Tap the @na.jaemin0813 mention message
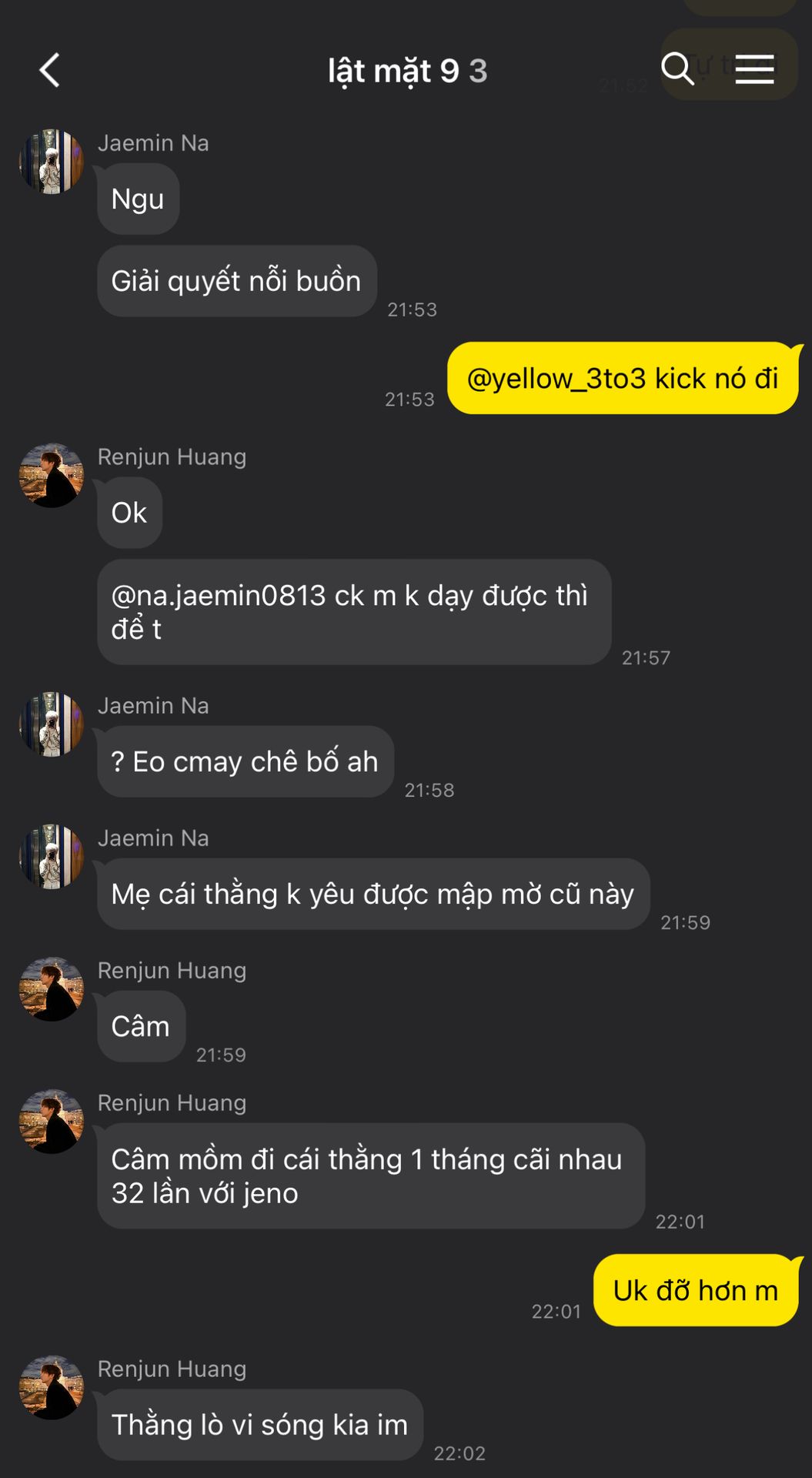This screenshot has width=812, height=1478. pos(354,612)
